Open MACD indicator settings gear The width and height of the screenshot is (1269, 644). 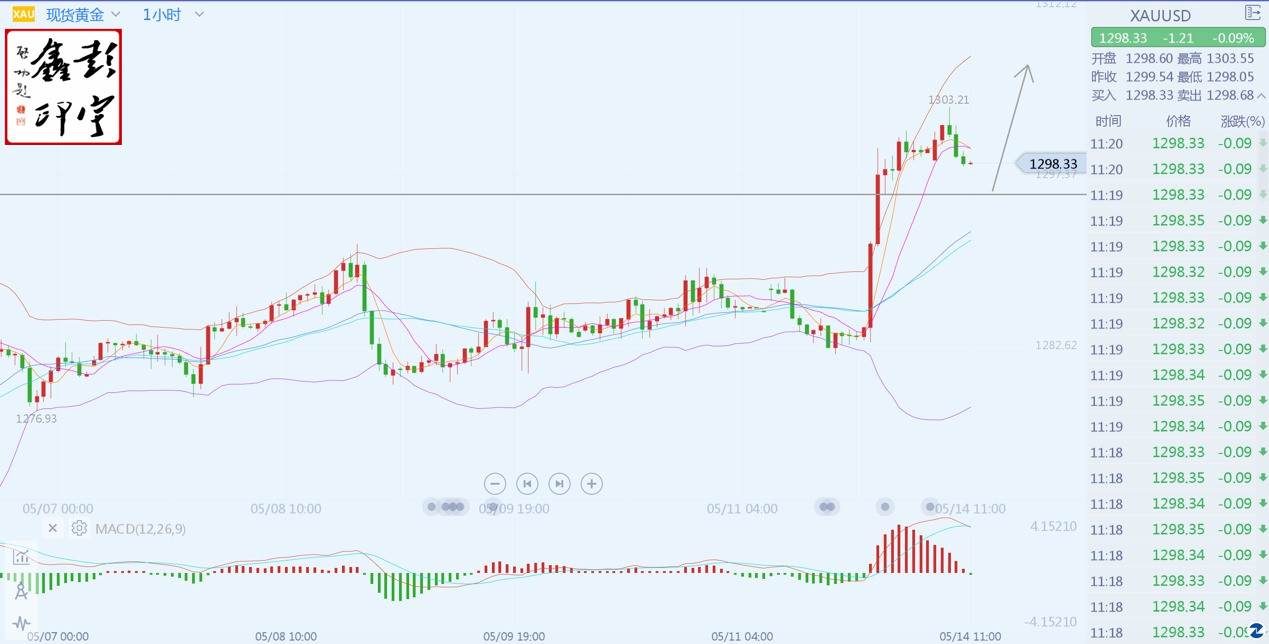[x=79, y=528]
